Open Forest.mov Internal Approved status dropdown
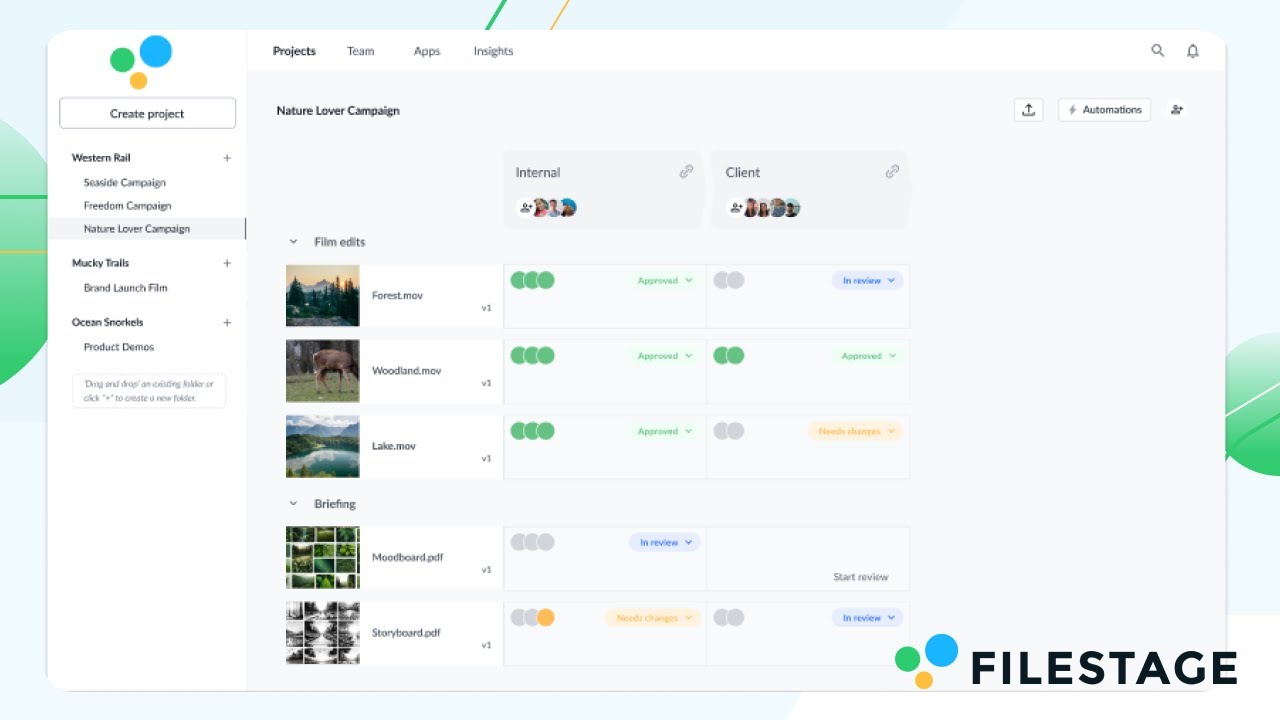The image size is (1280, 720). 665,280
